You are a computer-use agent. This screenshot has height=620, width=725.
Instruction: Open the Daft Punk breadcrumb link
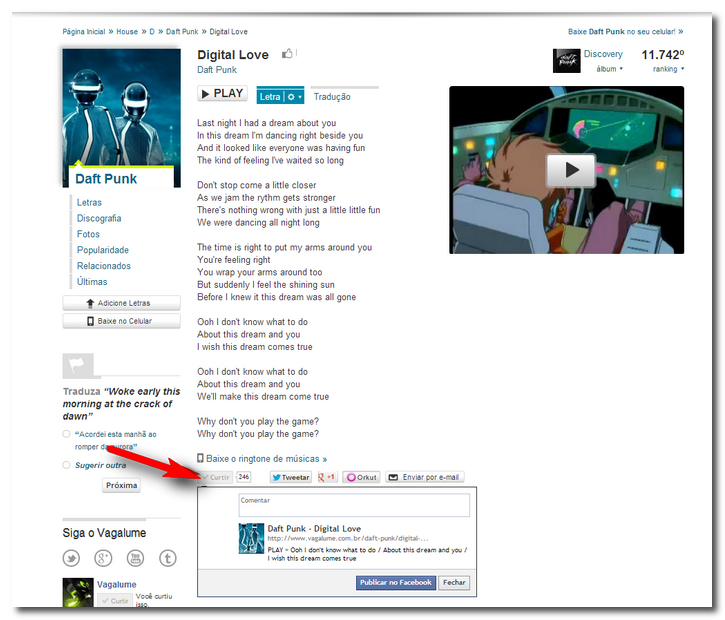(x=182, y=31)
